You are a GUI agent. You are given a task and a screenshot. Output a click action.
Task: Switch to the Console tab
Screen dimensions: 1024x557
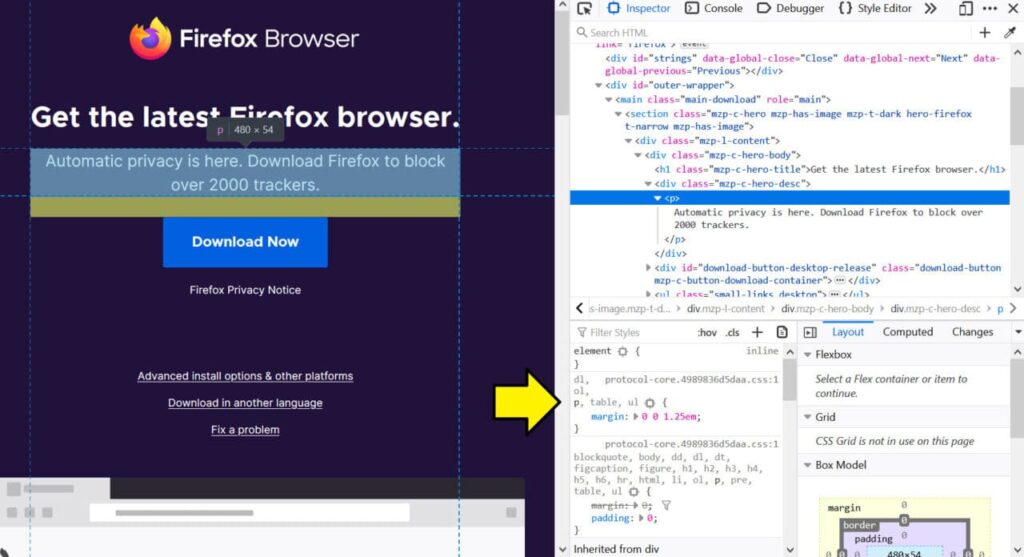point(714,9)
